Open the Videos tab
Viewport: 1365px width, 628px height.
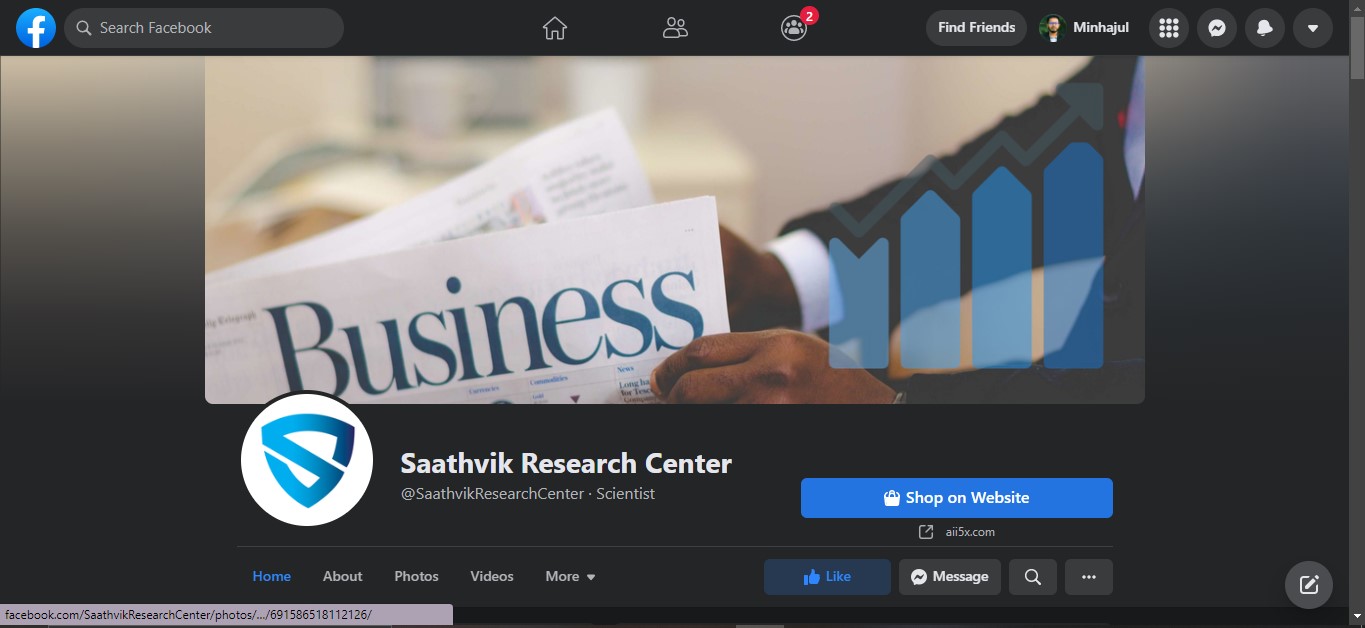click(492, 577)
